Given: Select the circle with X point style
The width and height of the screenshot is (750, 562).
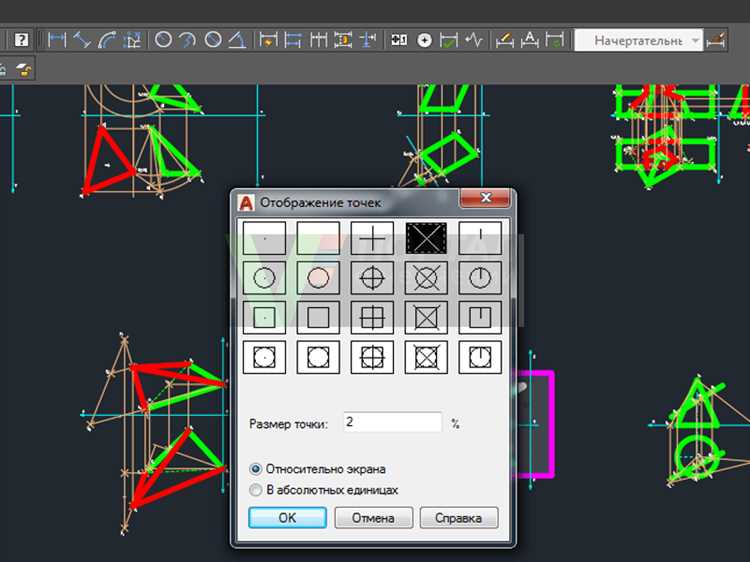Looking at the screenshot, I should click(x=426, y=277).
